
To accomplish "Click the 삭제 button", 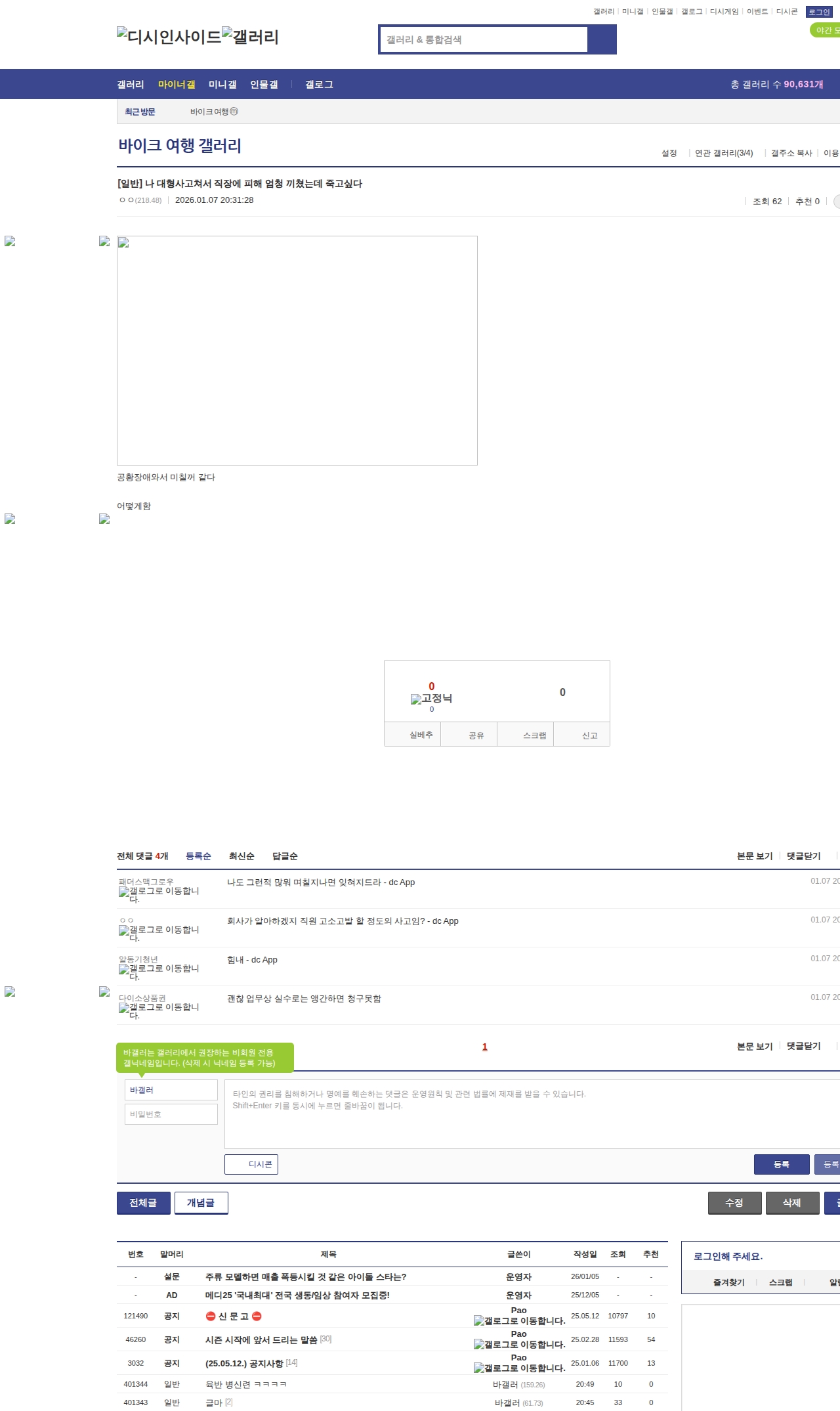I will coord(793,1203).
